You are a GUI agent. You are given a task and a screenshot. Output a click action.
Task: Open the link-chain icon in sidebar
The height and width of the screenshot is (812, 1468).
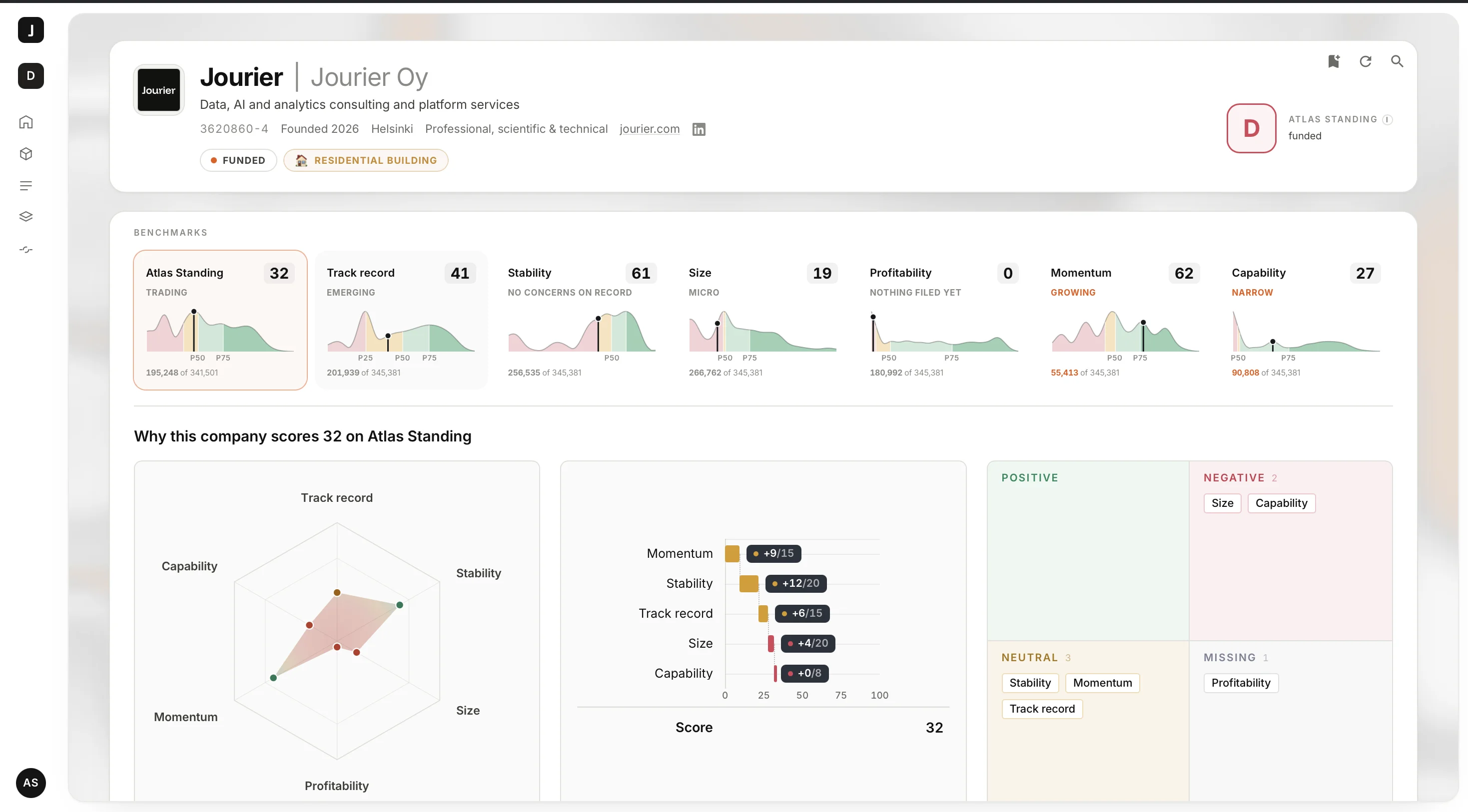click(x=25, y=249)
